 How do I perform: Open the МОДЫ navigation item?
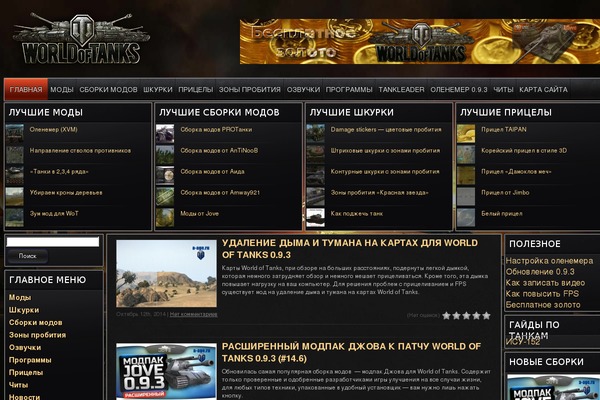click(x=62, y=90)
